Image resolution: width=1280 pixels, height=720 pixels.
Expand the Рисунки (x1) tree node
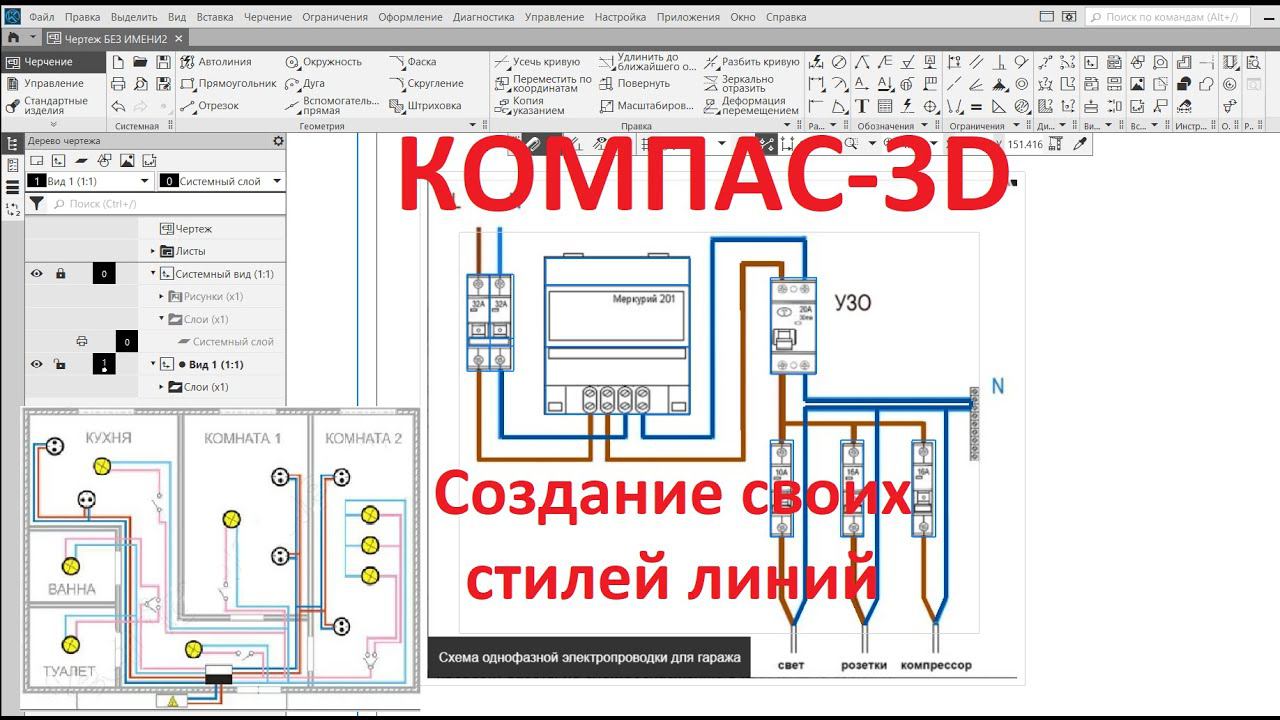(161, 297)
